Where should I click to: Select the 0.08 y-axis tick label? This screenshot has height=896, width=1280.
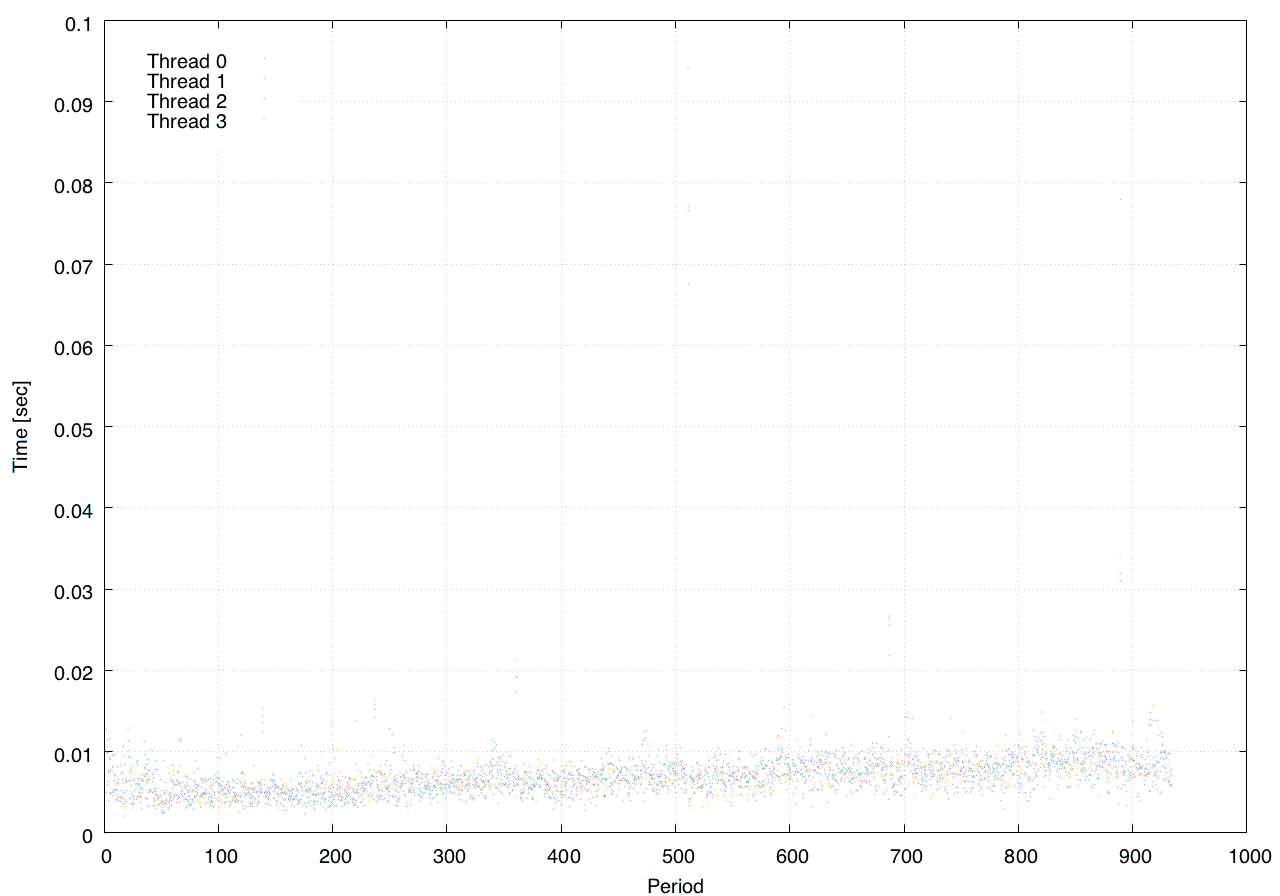(74, 184)
